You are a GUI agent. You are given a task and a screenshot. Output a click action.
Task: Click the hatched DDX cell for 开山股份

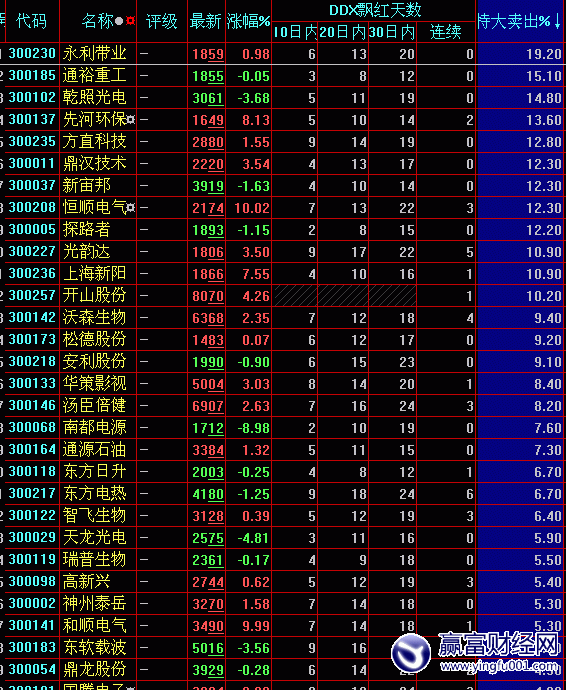pos(345,295)
